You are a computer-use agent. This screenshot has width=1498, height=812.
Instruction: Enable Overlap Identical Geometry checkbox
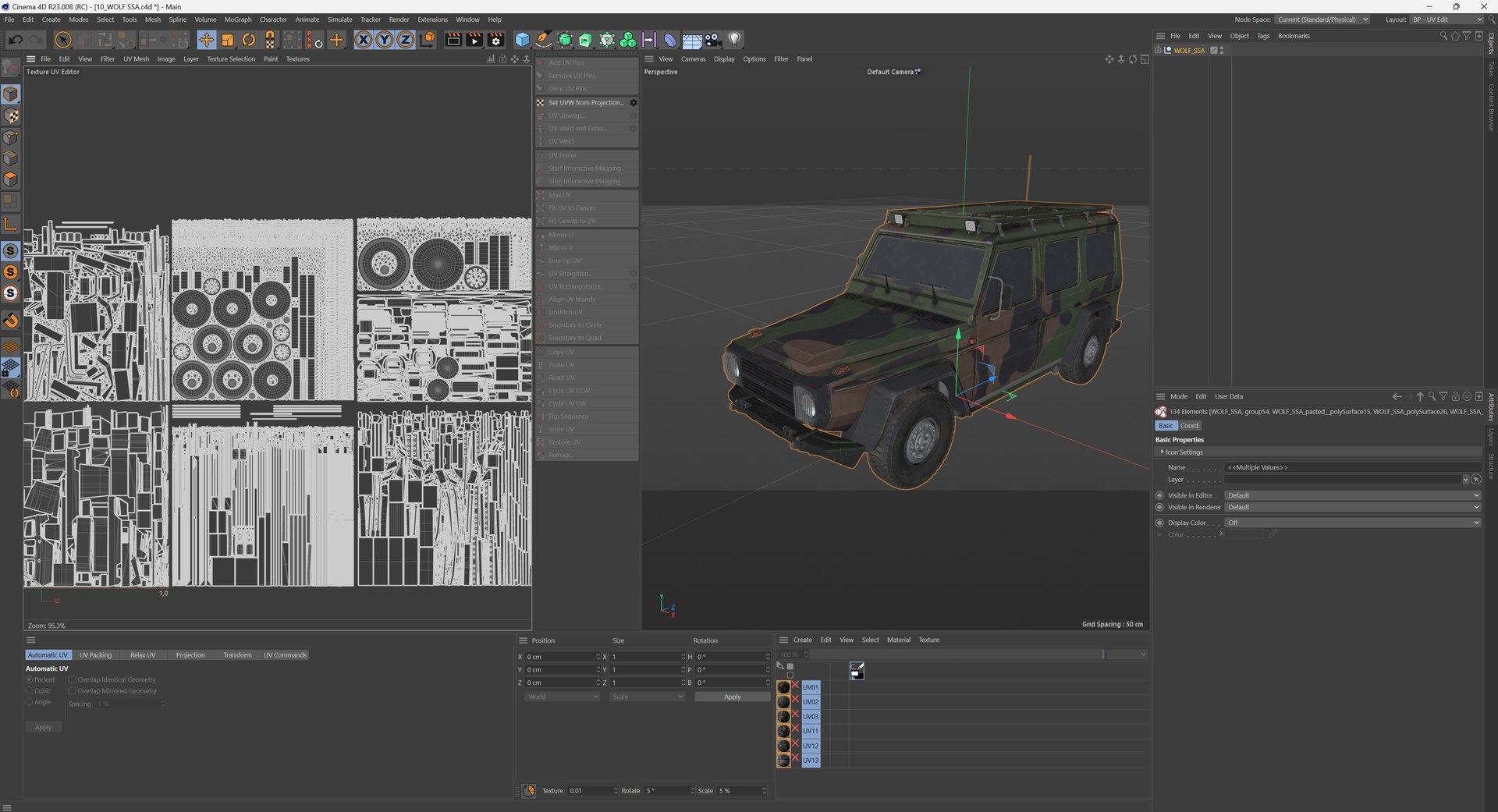click(x=72, y=680)
